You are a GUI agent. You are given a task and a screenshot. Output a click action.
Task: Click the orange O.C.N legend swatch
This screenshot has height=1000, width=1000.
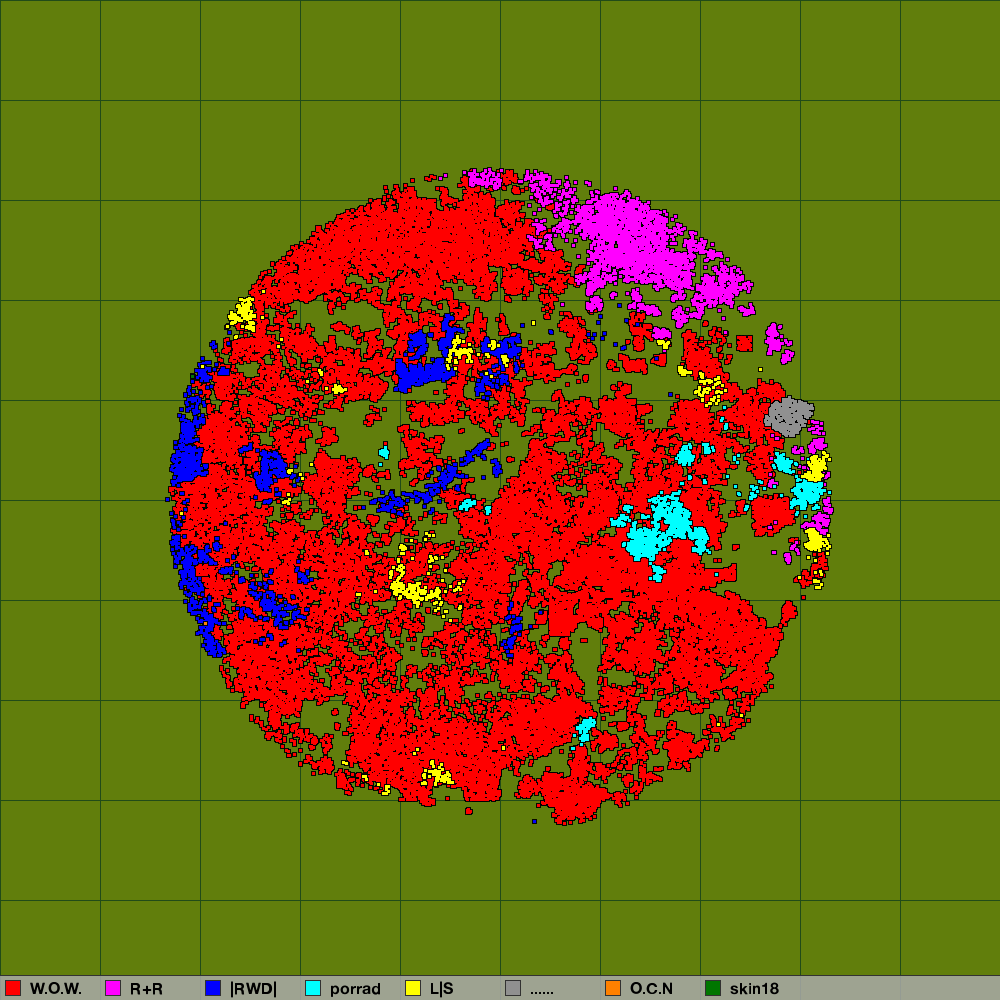point(613,988)
